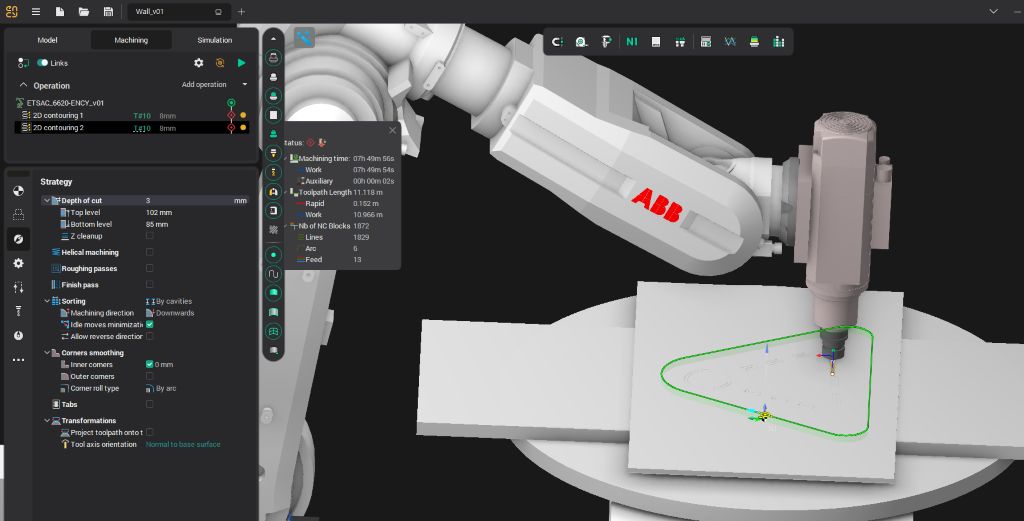Collapse the Sorting group
Viewport: 1024px width, 521px height.
coord(46,301)
